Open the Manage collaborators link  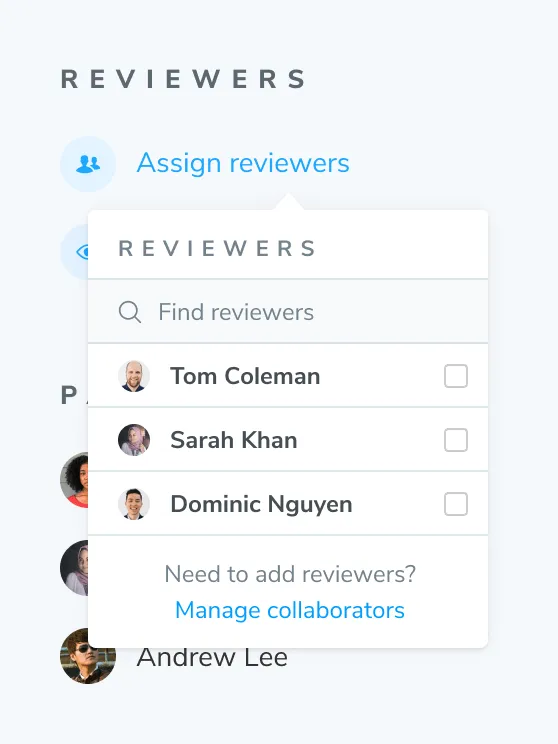click(290, 610)
